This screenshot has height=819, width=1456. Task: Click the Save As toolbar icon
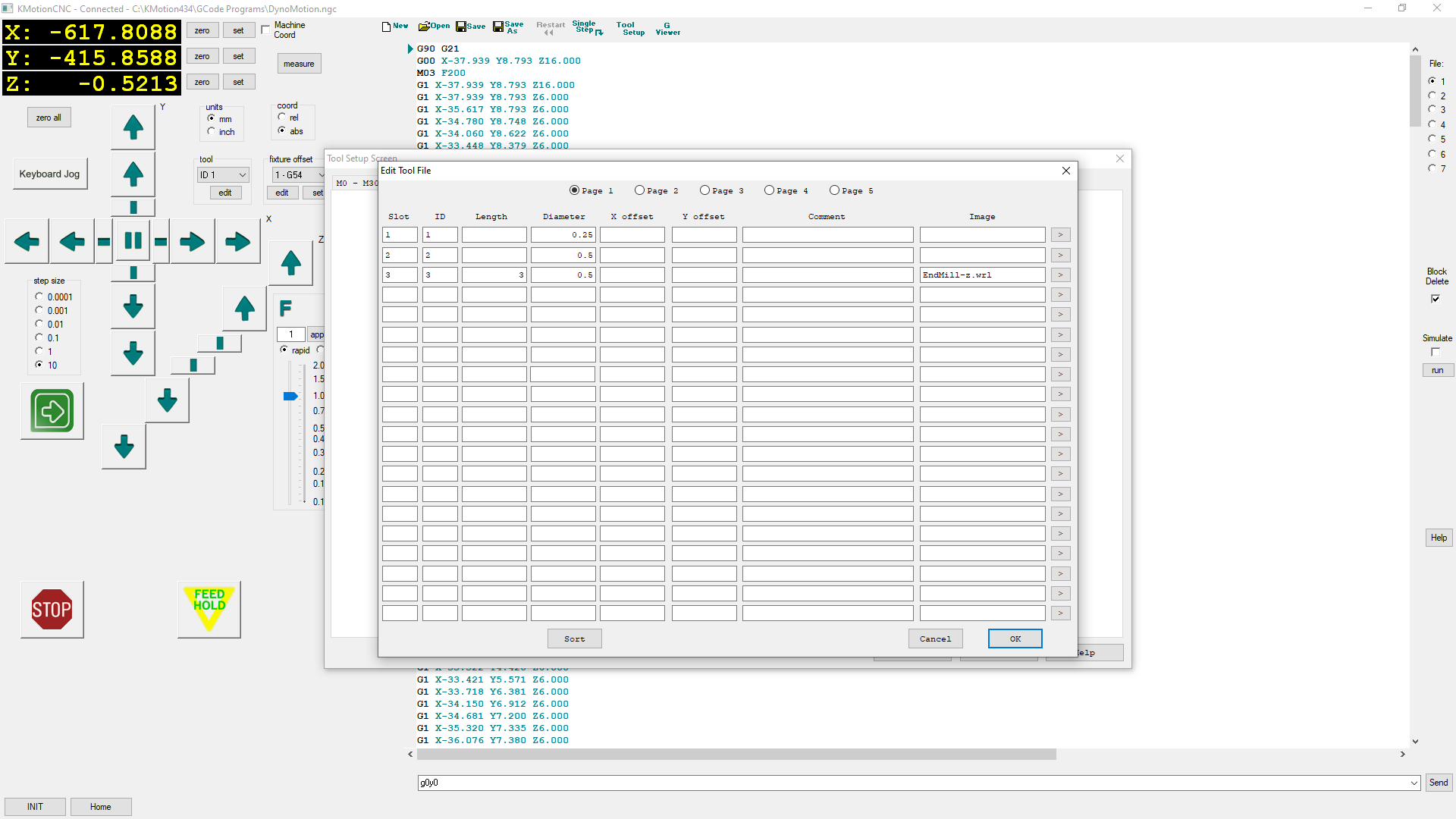coord(508,27)
